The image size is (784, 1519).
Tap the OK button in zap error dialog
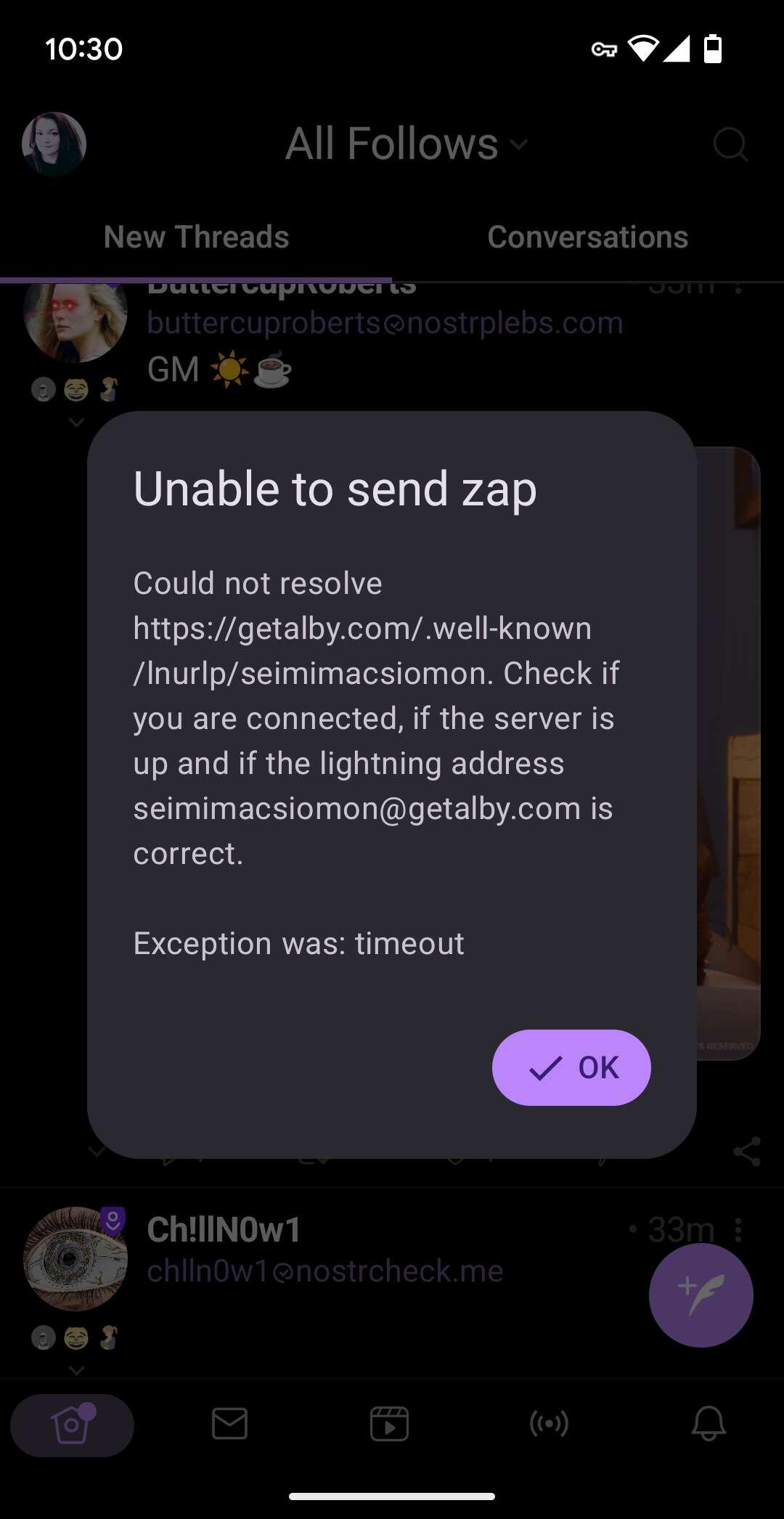pos(571,1067)
